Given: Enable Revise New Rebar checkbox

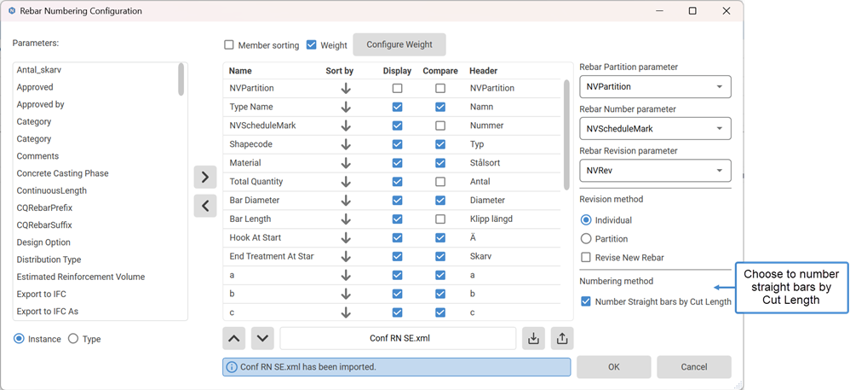Looking at the screenshot, I should [x=585, y=257].
